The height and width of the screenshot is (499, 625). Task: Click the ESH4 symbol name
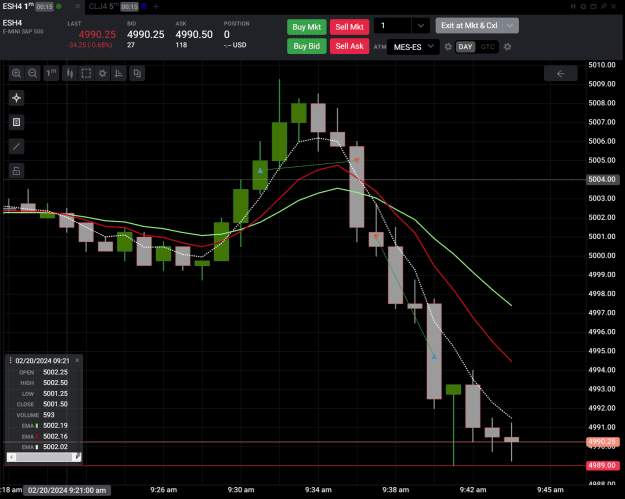(x=12, y=23)
